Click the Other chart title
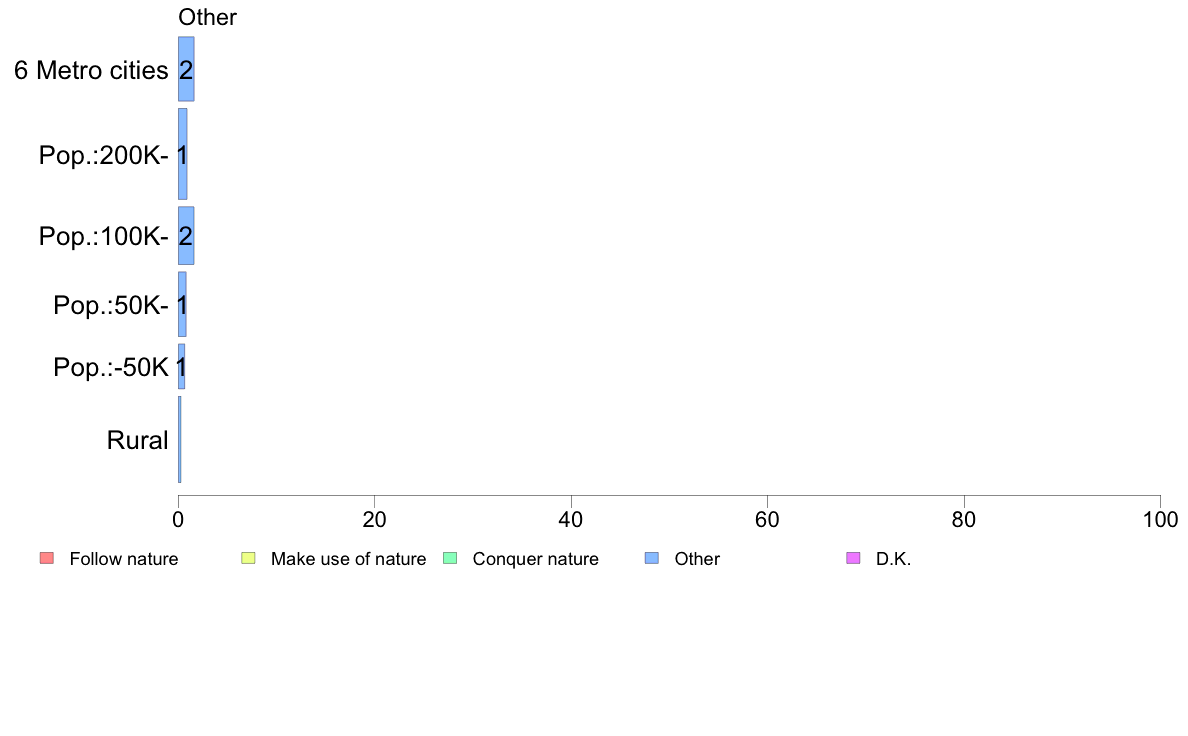The height and width of the screenshot is (736, 1188). pyautogui.click(x=207, y=17)
